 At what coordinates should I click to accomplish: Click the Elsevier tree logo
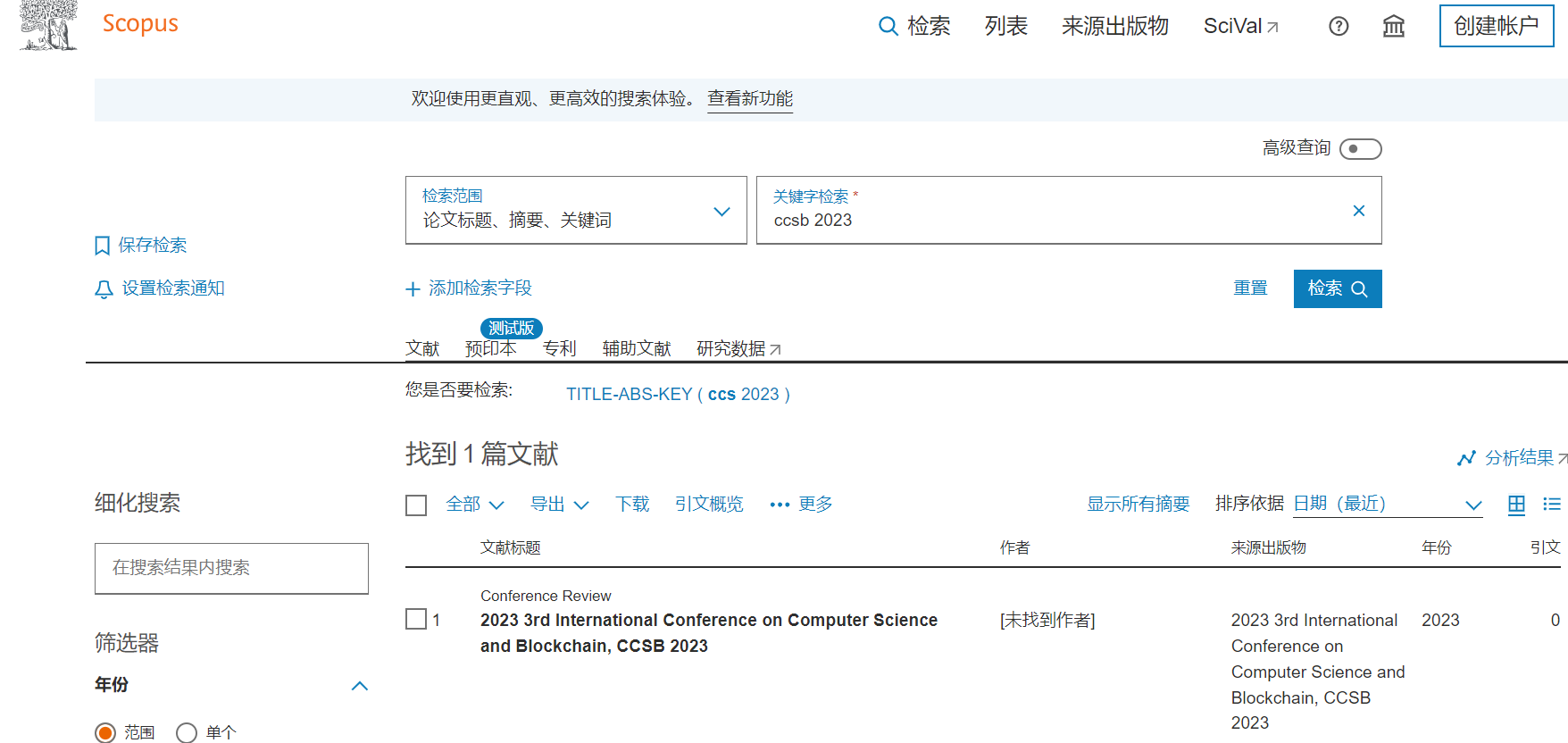[49, 24]
